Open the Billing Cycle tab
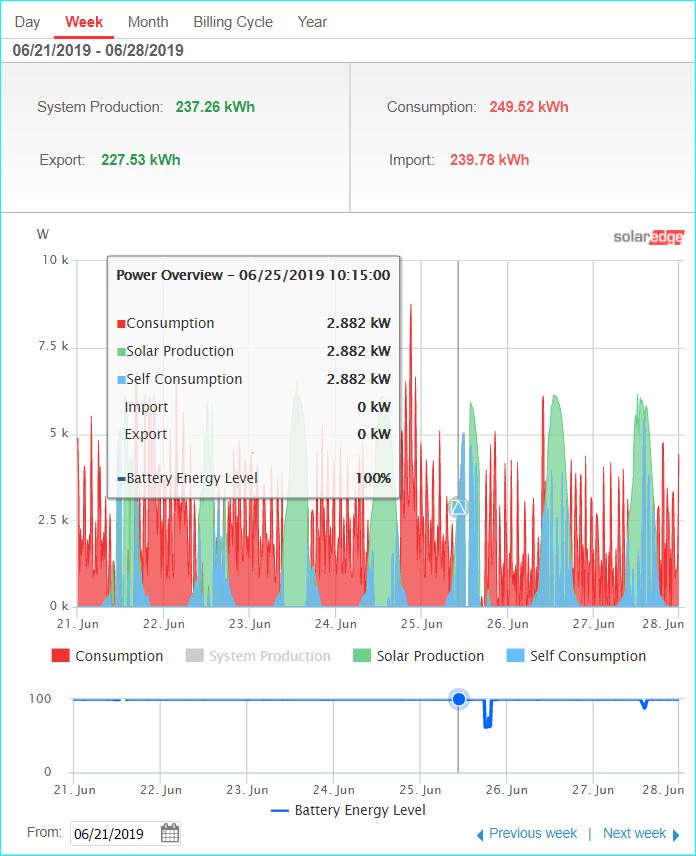This screenshot has height=856, width=696. [233, 22]
